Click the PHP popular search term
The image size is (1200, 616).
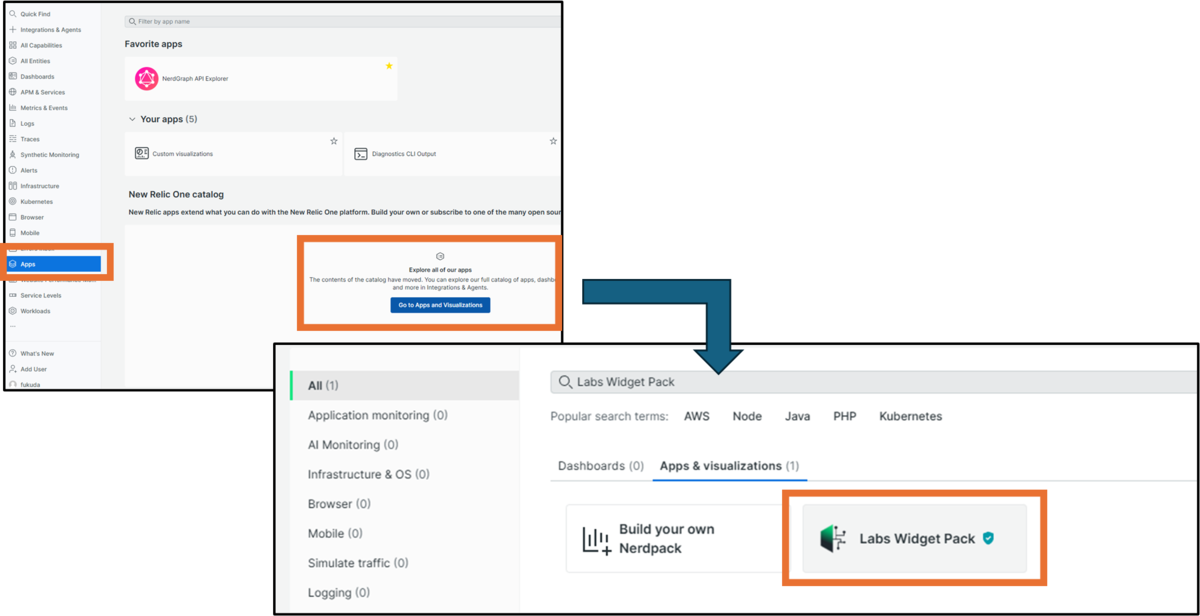[845, 416]
